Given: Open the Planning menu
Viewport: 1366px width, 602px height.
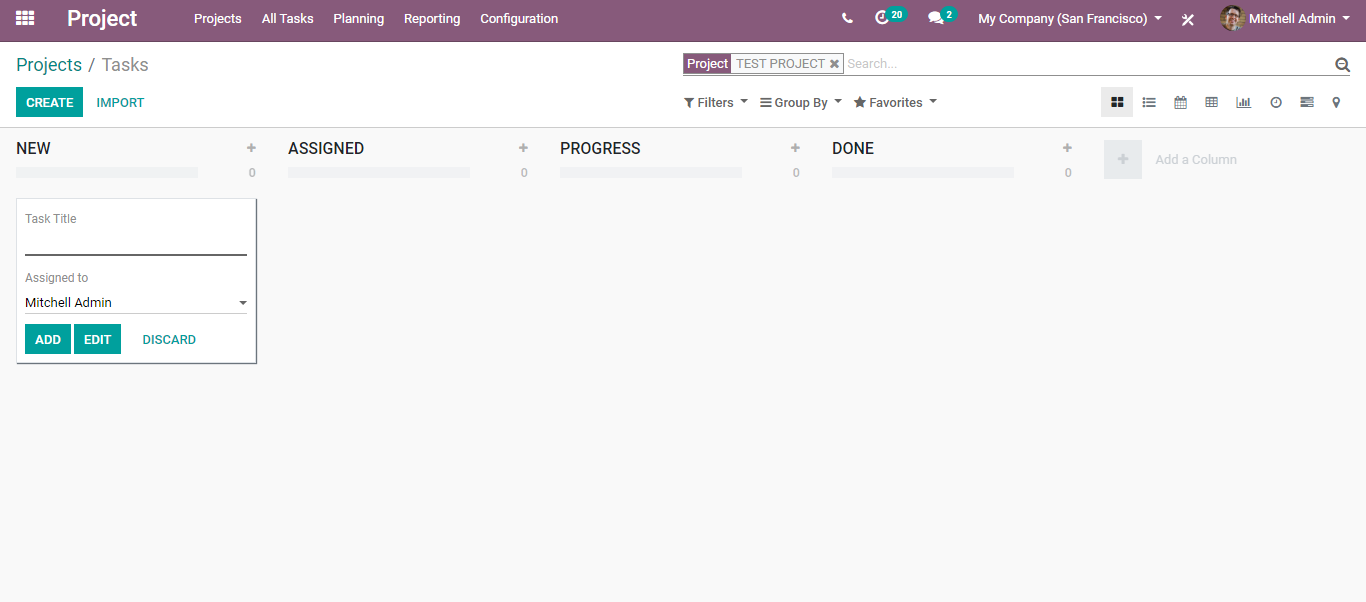Looking at the screenshot, I should [x=358, y=18].
